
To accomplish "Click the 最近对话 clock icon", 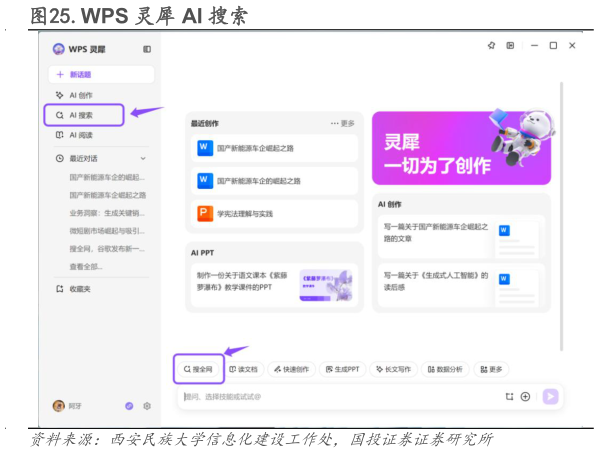I will tap(60, 158).
